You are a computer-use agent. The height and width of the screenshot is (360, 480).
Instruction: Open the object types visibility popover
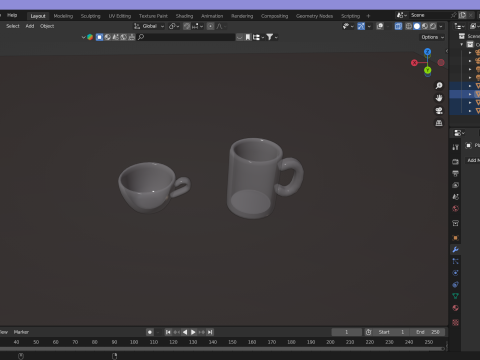(x=348, y=26)
